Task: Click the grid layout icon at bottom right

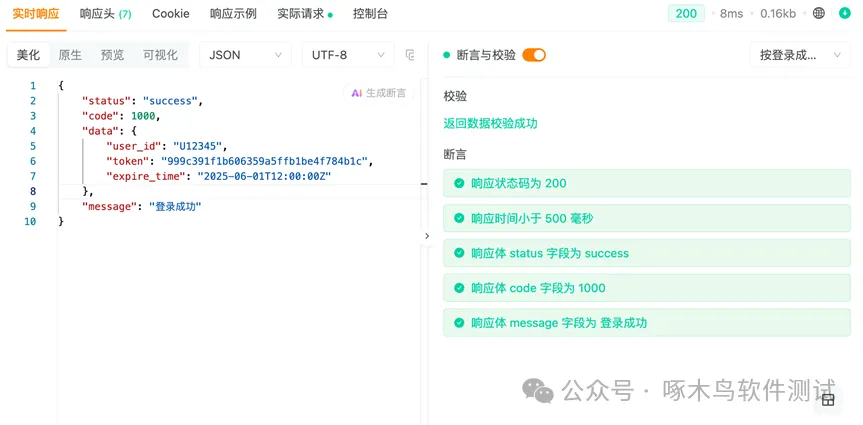Action: 828,400
